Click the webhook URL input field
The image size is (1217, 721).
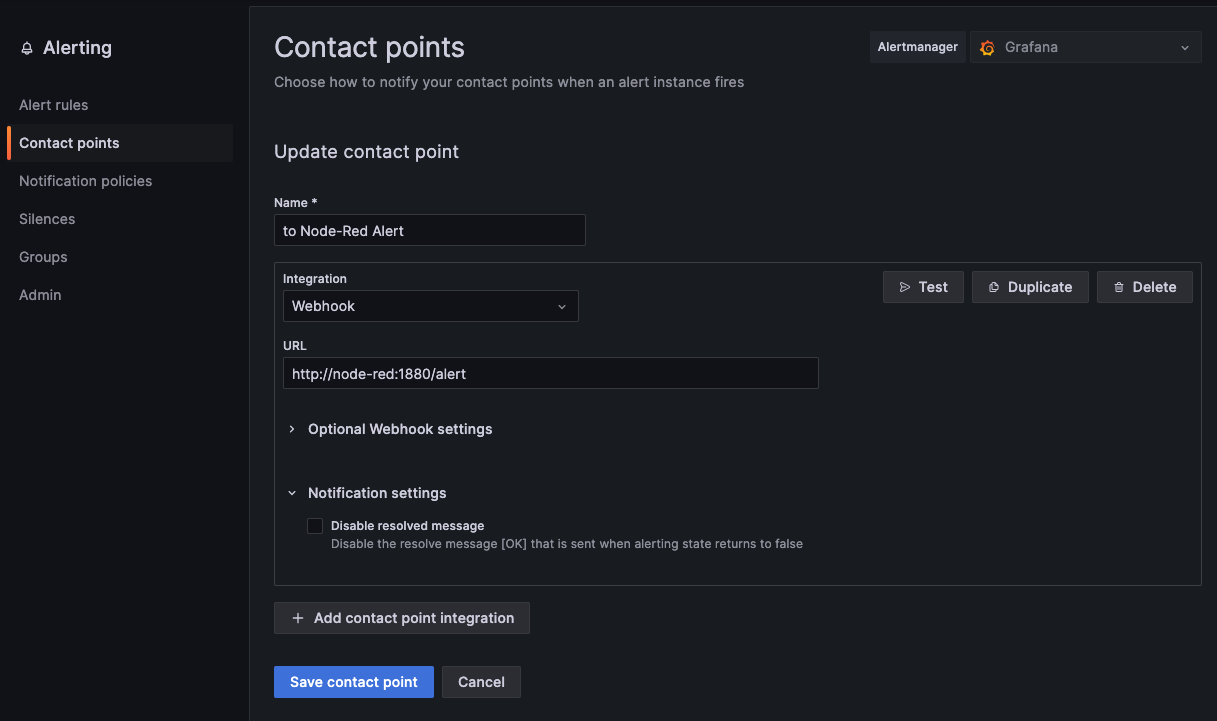(x=550, y=374)
